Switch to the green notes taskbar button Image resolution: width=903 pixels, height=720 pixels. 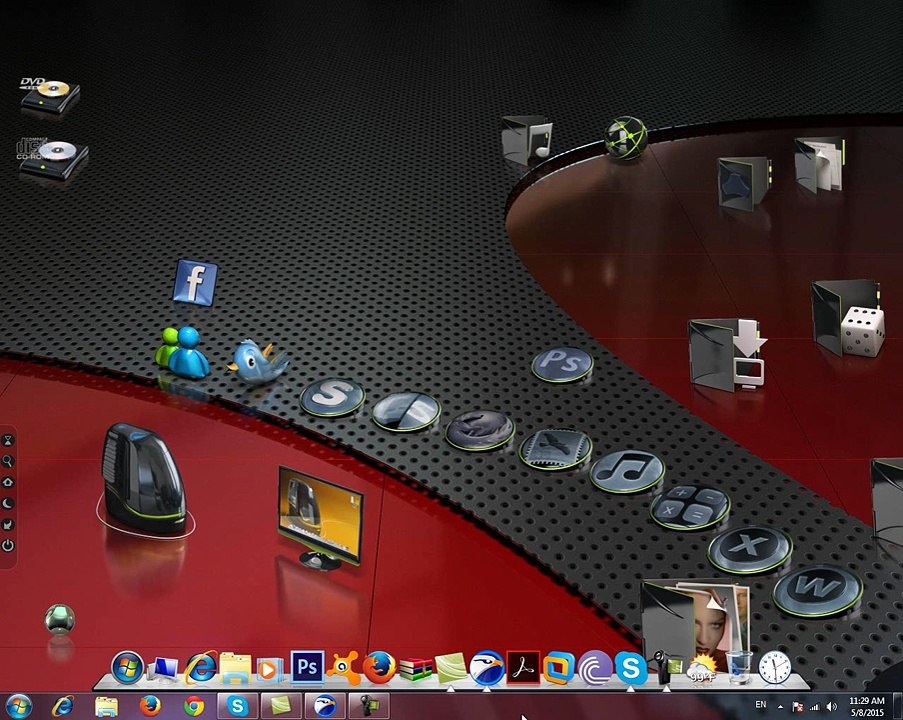pos(281,706)
